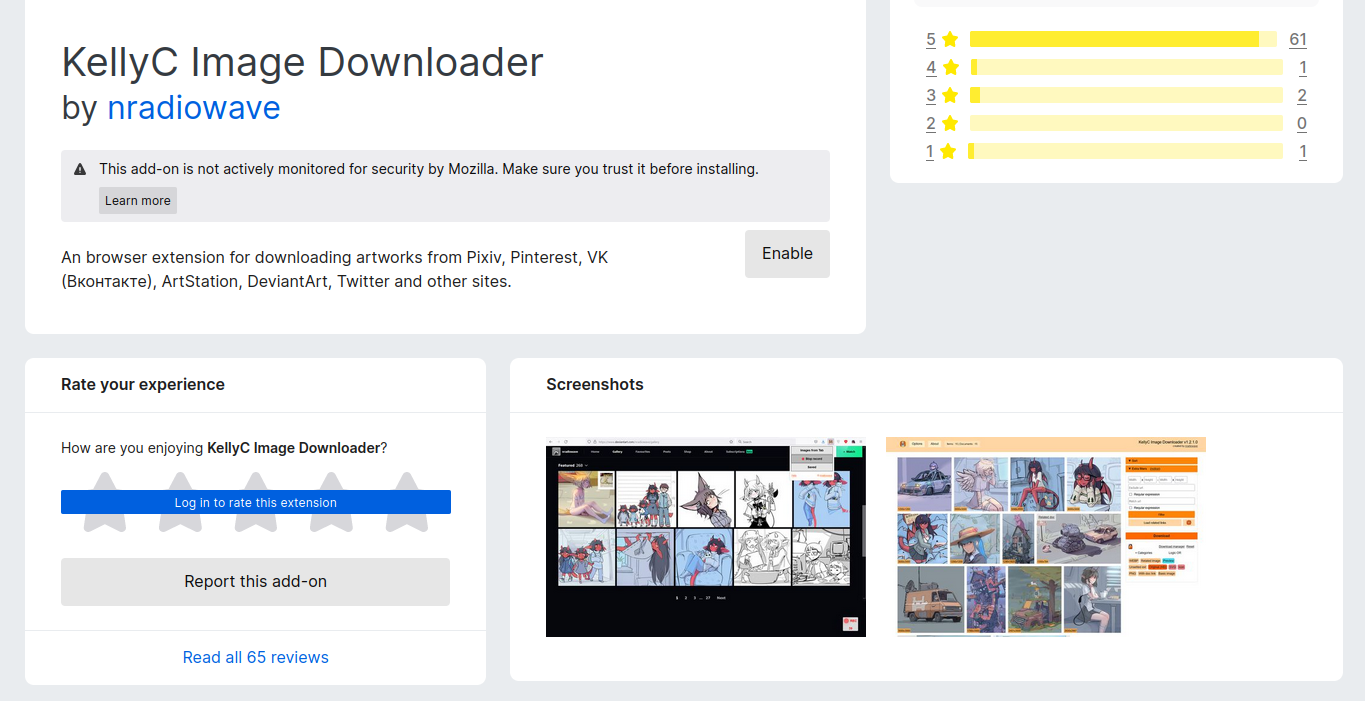Click the second rating star icon
Image resolution: width=1365 pixels, height=701 pixels.
click(x=180, y=502)
